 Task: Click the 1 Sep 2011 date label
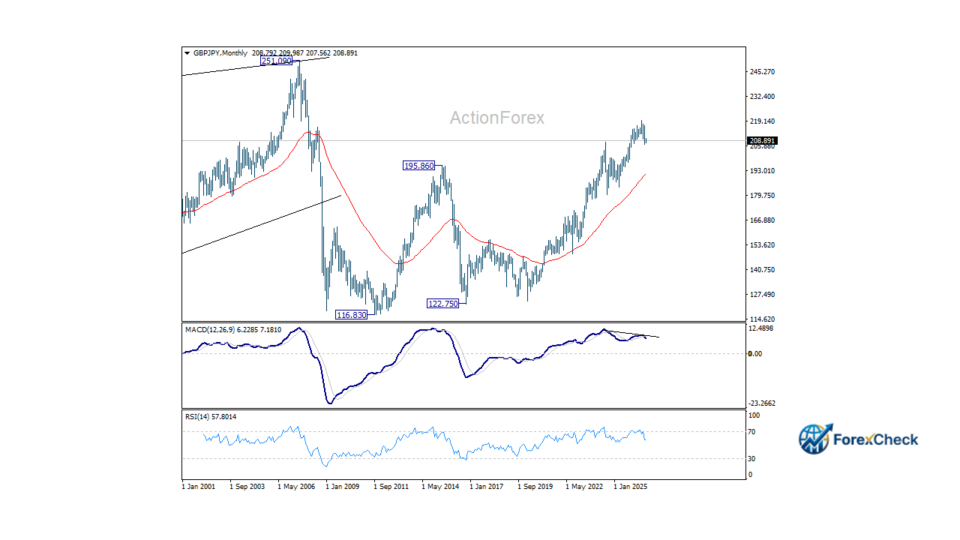pyautogui.click(x=391, y=487)
